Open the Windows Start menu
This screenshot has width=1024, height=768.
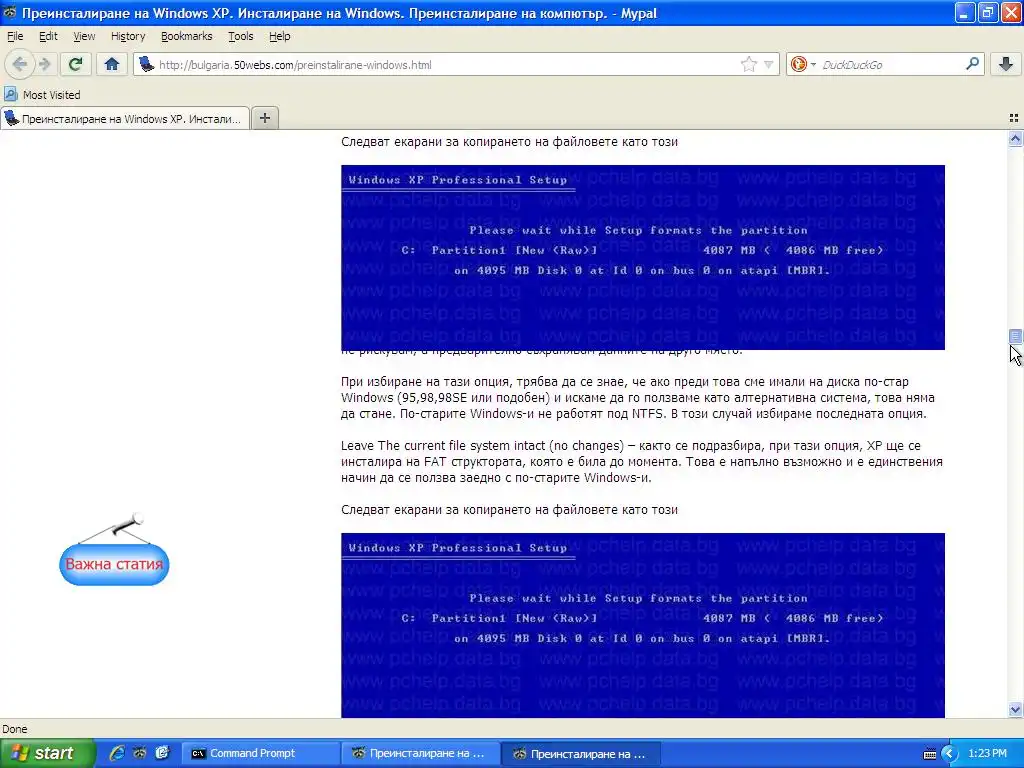[x=47, y=753]
